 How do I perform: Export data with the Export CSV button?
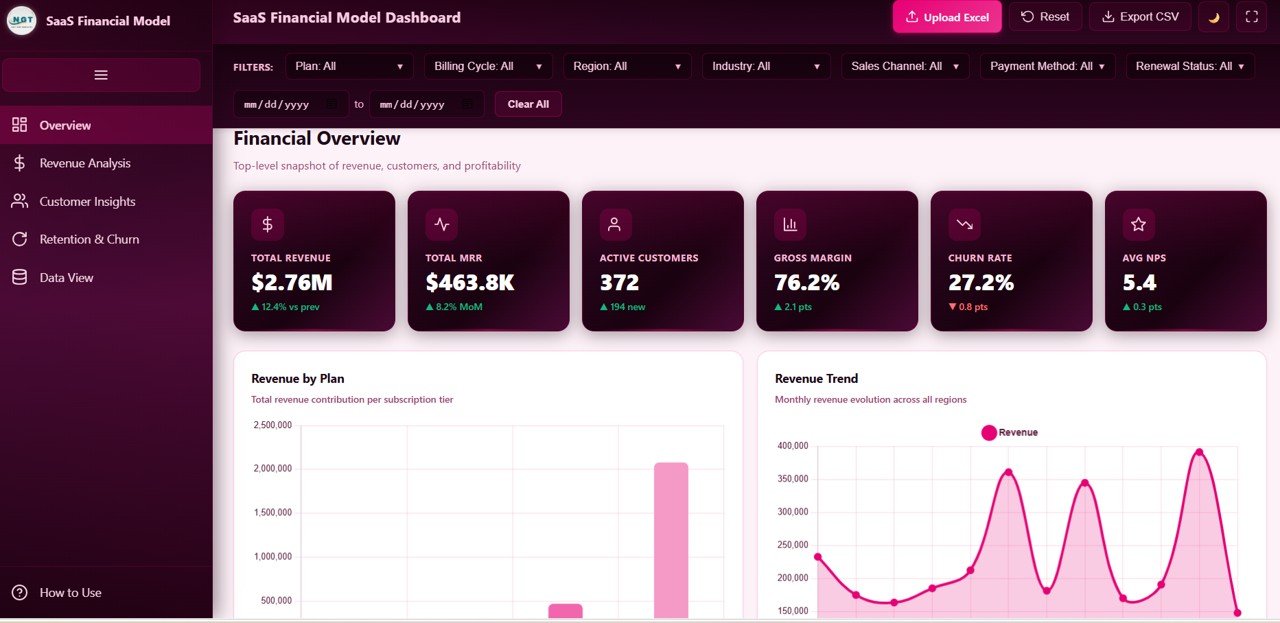click(1139, 16)
